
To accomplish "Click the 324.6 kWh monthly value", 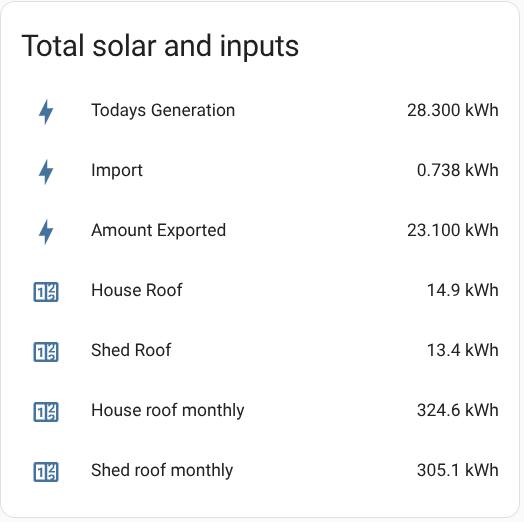I will [x=458, y=410].
